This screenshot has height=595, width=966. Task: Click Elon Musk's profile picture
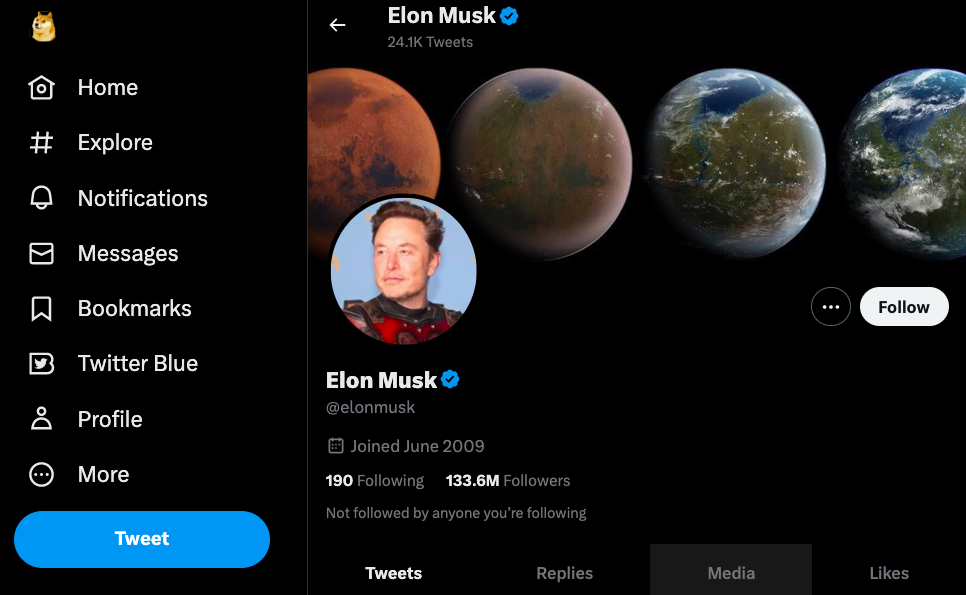point(403,270)
